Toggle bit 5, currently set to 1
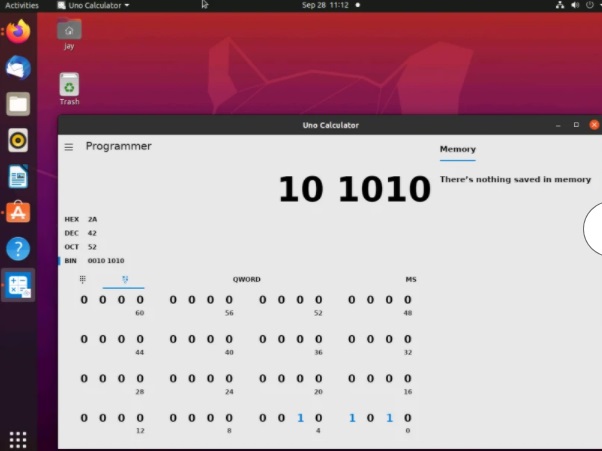The width and height of the screenshot is (602, 451). (x=300, y=418)
